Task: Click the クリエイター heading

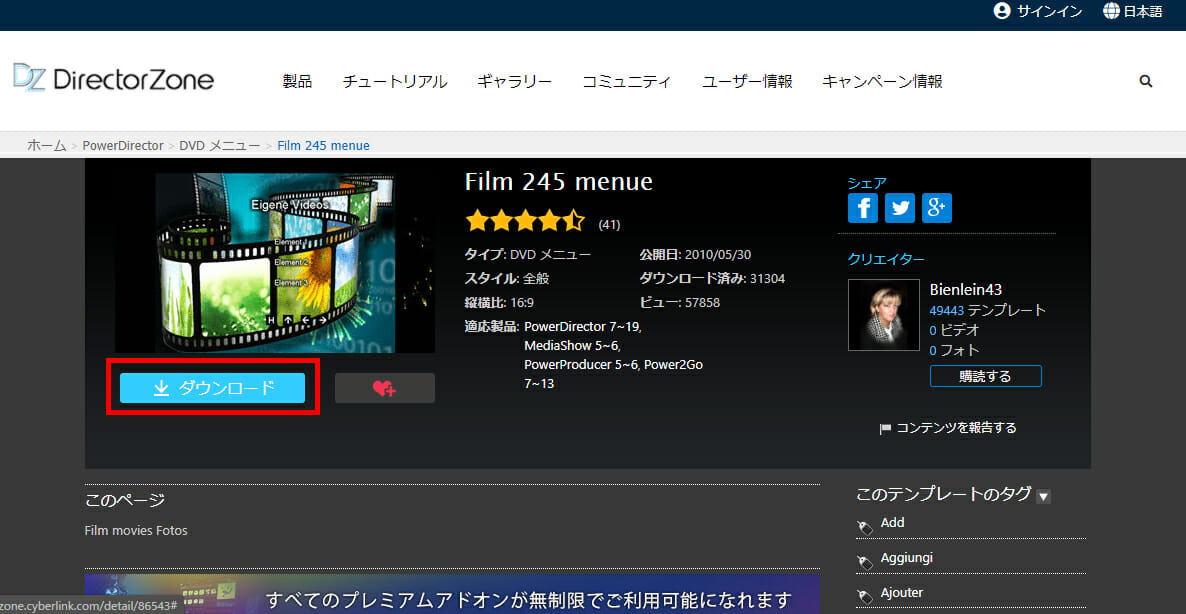Action: point(886,259)
